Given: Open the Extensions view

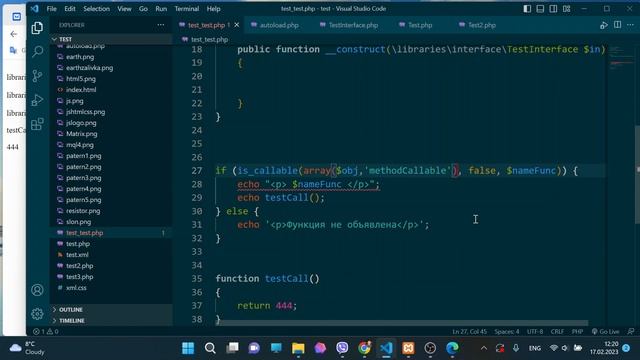Looking at the screenshot, I should (x=37, y=124).
